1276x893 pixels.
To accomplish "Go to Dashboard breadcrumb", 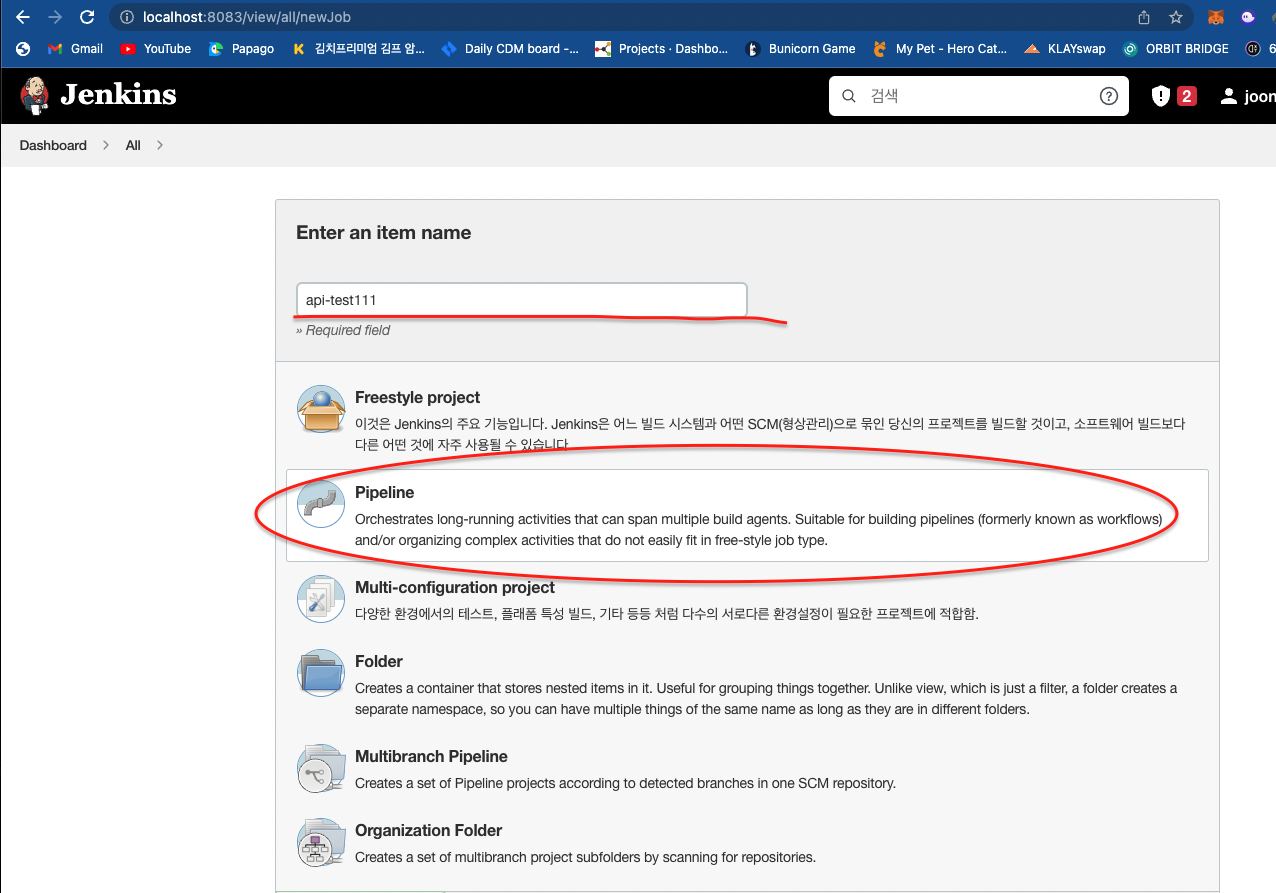I will (x=53, y=145).
